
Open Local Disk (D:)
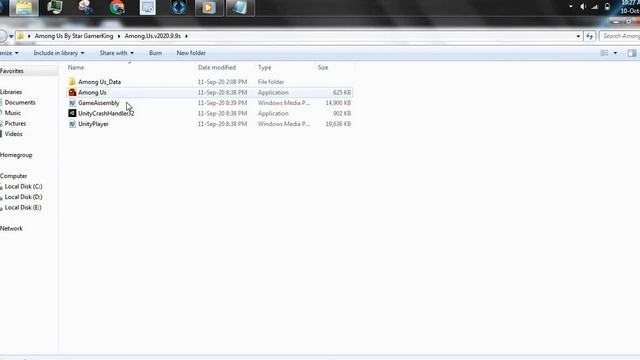click(x=23, y=197)
